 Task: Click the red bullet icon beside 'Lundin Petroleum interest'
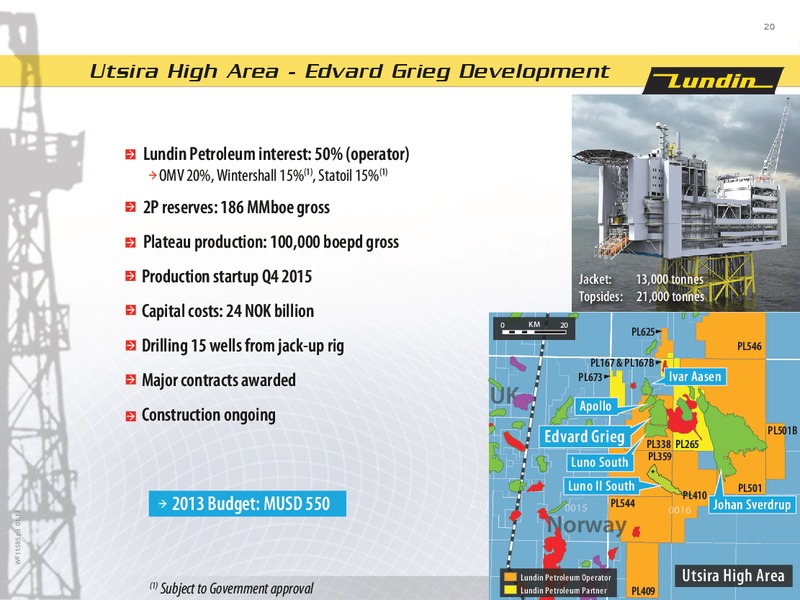click(131, 154)
